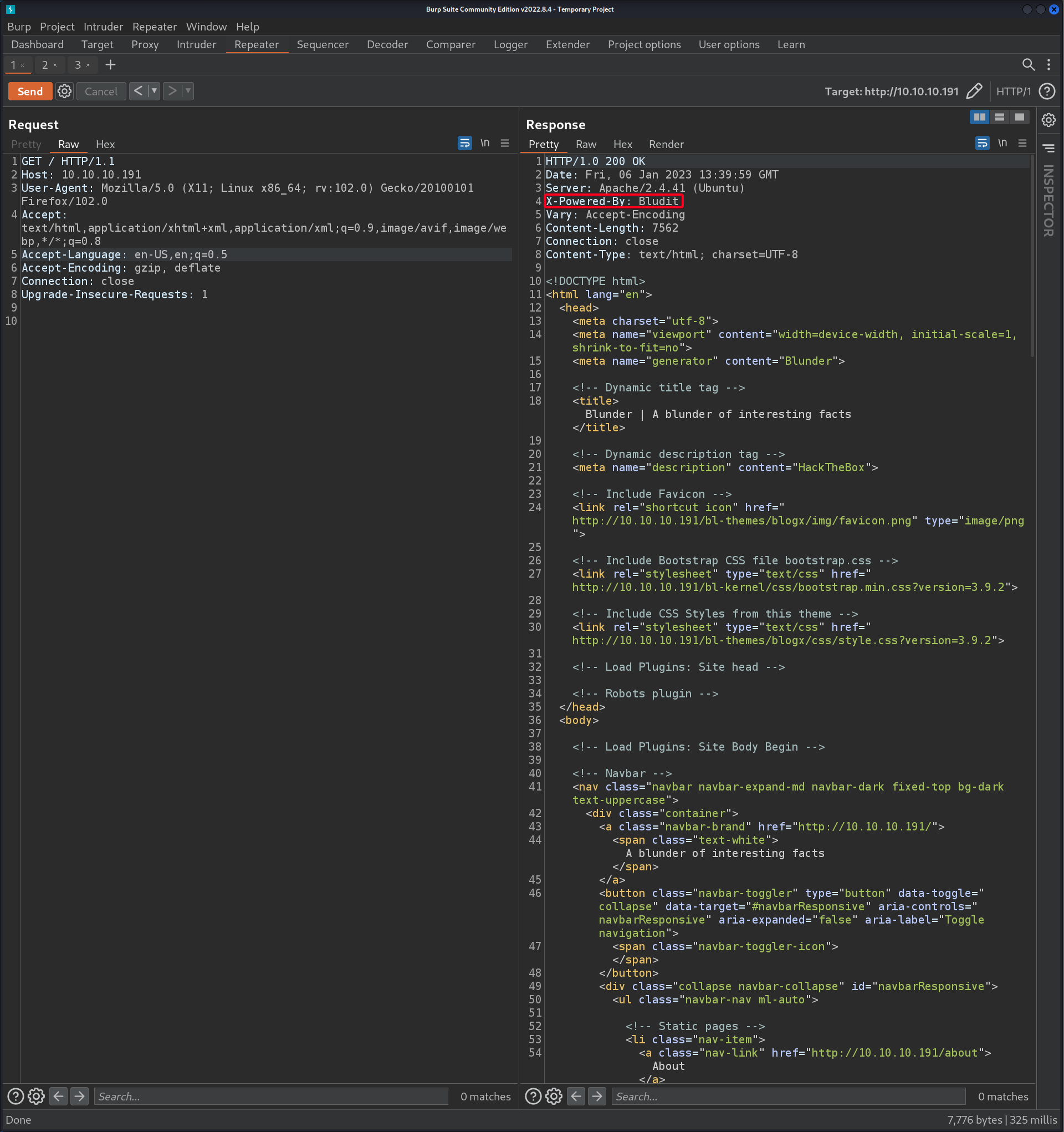This screenshot has height=1132, width=1064.
Task: Switch response to side-by-side layout icon
Action: 979,117
